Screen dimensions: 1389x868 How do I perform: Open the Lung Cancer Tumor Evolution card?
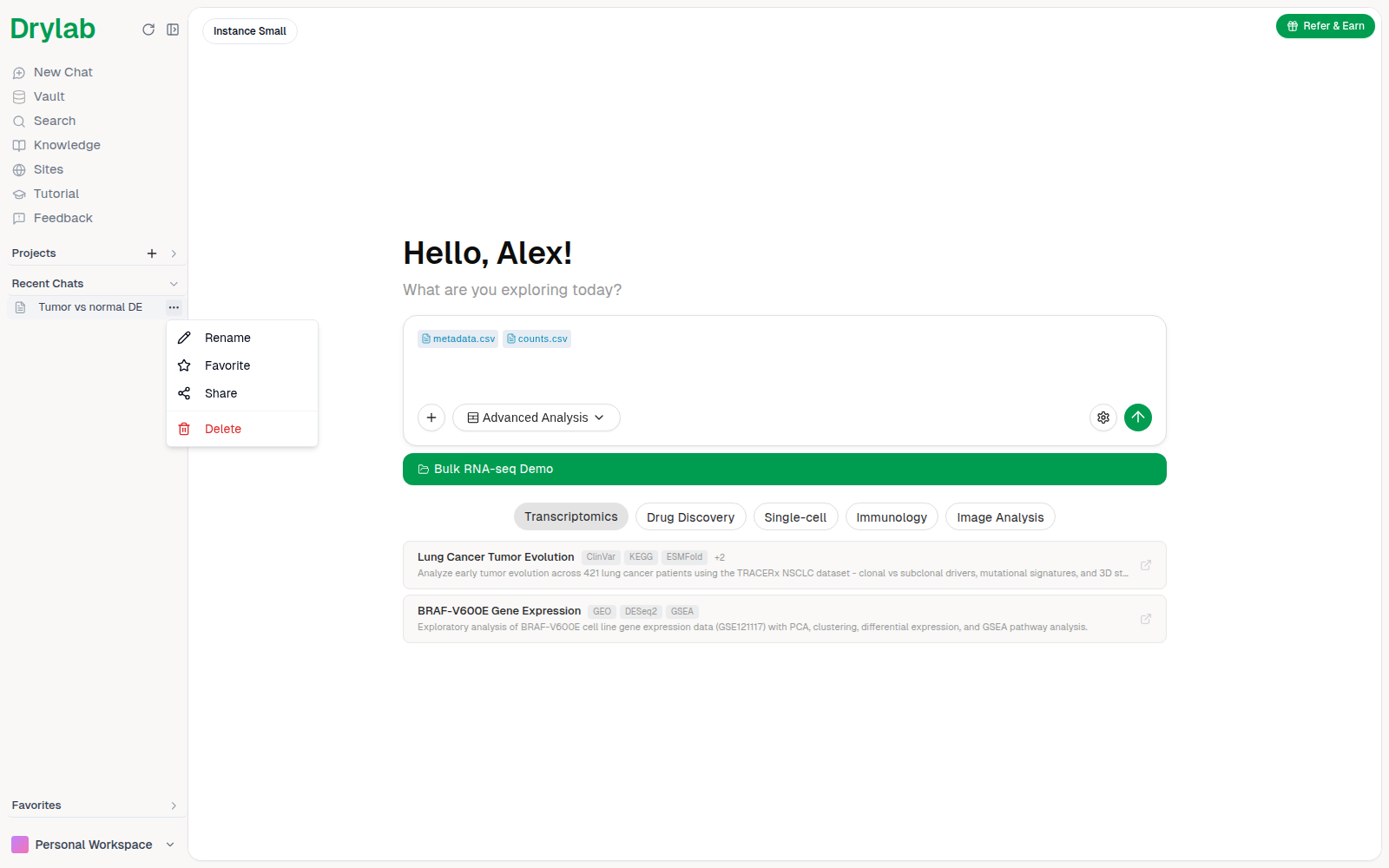click(x=785, y=565)
